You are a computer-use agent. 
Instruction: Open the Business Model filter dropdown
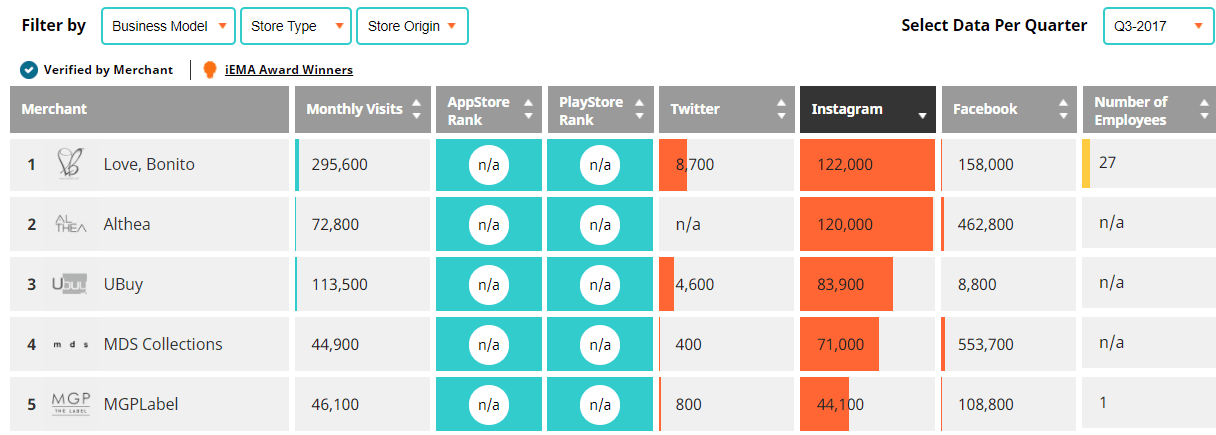click(x=168, y=26)
